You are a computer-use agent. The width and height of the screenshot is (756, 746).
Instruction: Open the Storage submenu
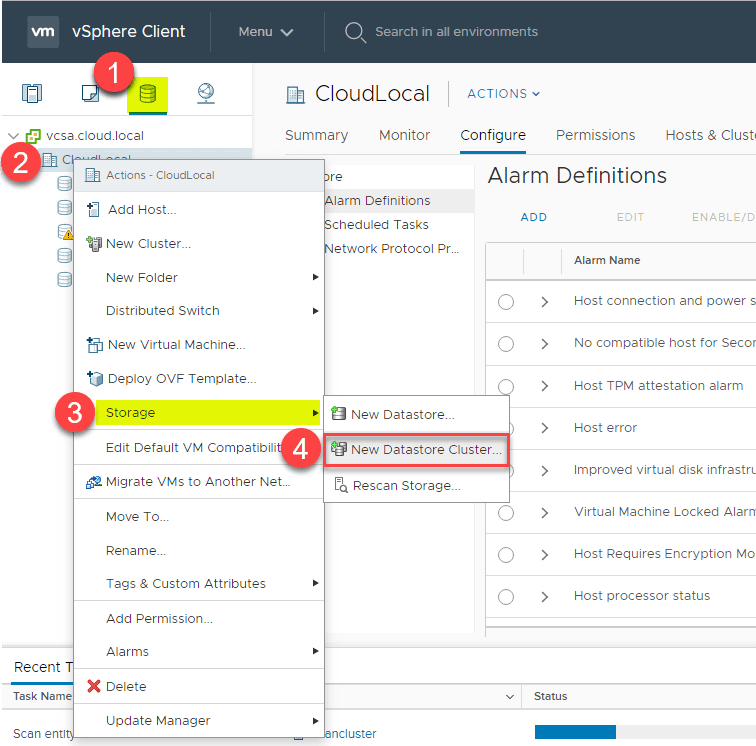coord(208,413)
